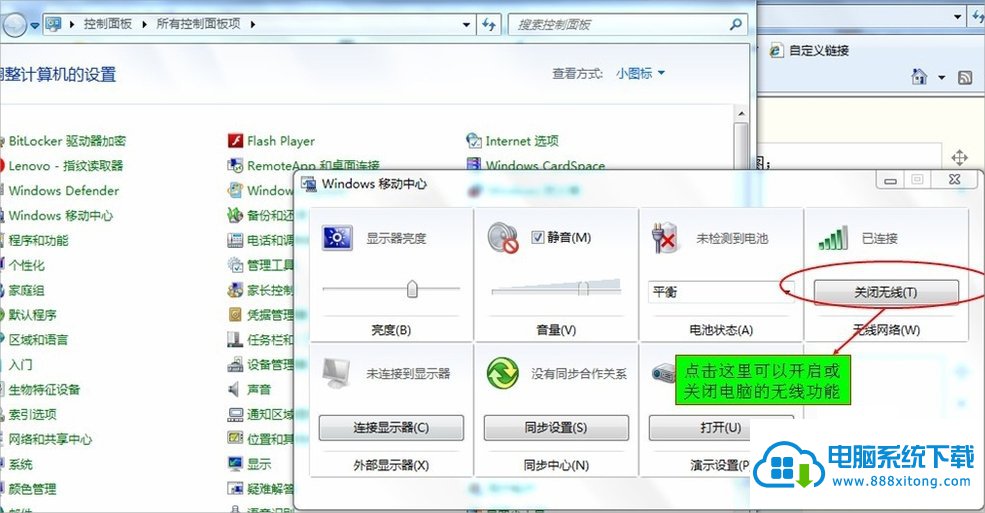Open Lenovo - 指纹读取器 link
Viewport: 985px width, 513px height.
pos(65,166)
